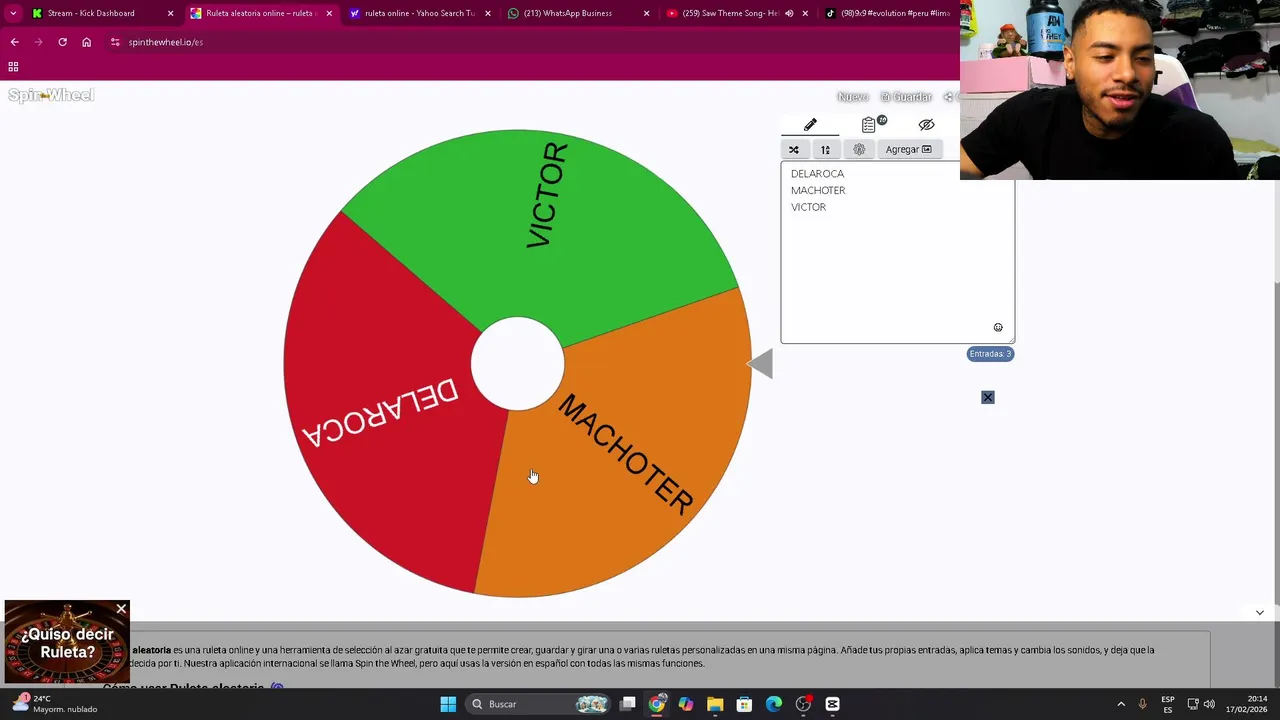Open Copilot from the taskbar
Image resolution: width=1280 pixels, height=720 pixels.
point(686,704)
